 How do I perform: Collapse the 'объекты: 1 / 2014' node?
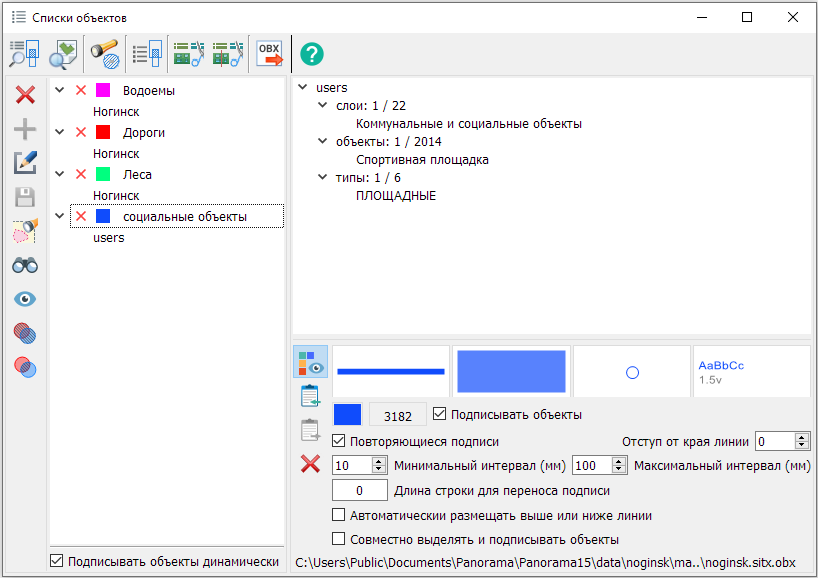pyautogui.click(x=323, y=141)
